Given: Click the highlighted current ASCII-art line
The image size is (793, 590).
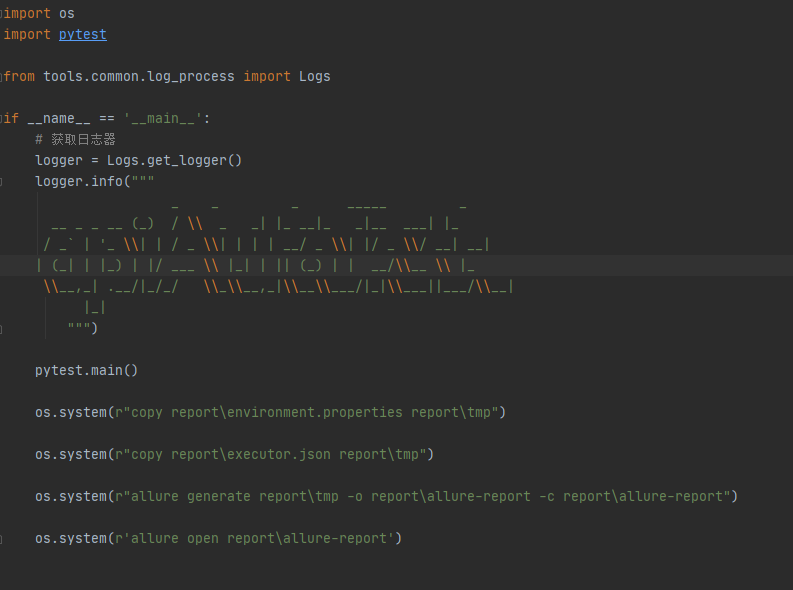Looking at the screenshot, I should (x=396, y=265).
